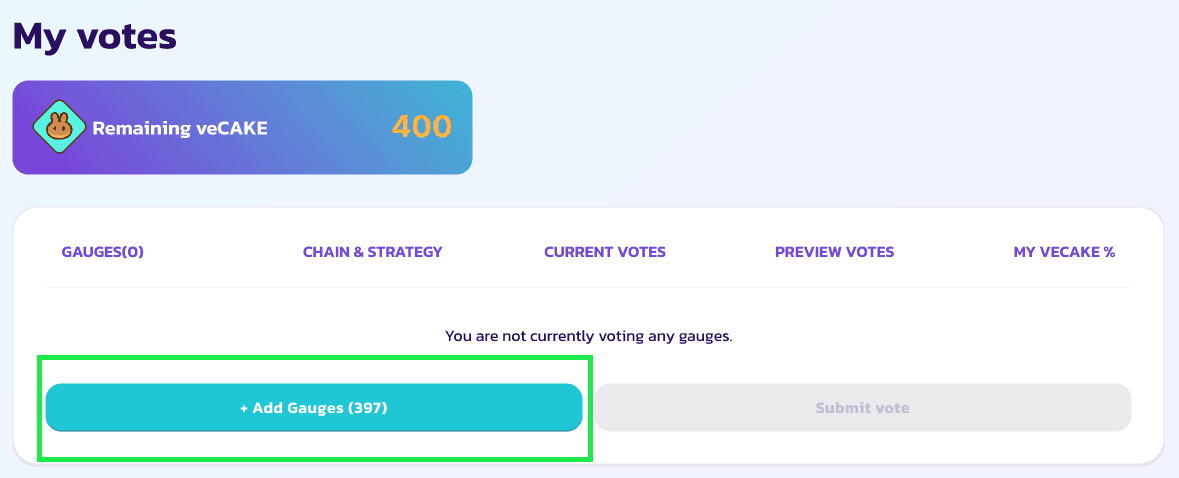Viewport: 1179px width, 478px height.
Task: Click the CURRENT VOTES column header
Action: 605,252
